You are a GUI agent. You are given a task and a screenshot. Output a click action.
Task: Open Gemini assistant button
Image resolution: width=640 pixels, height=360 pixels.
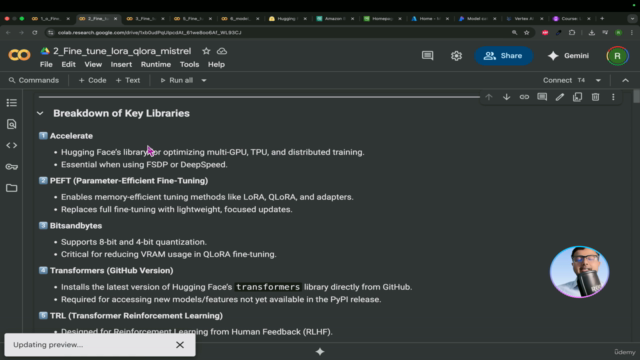(569, 56)
